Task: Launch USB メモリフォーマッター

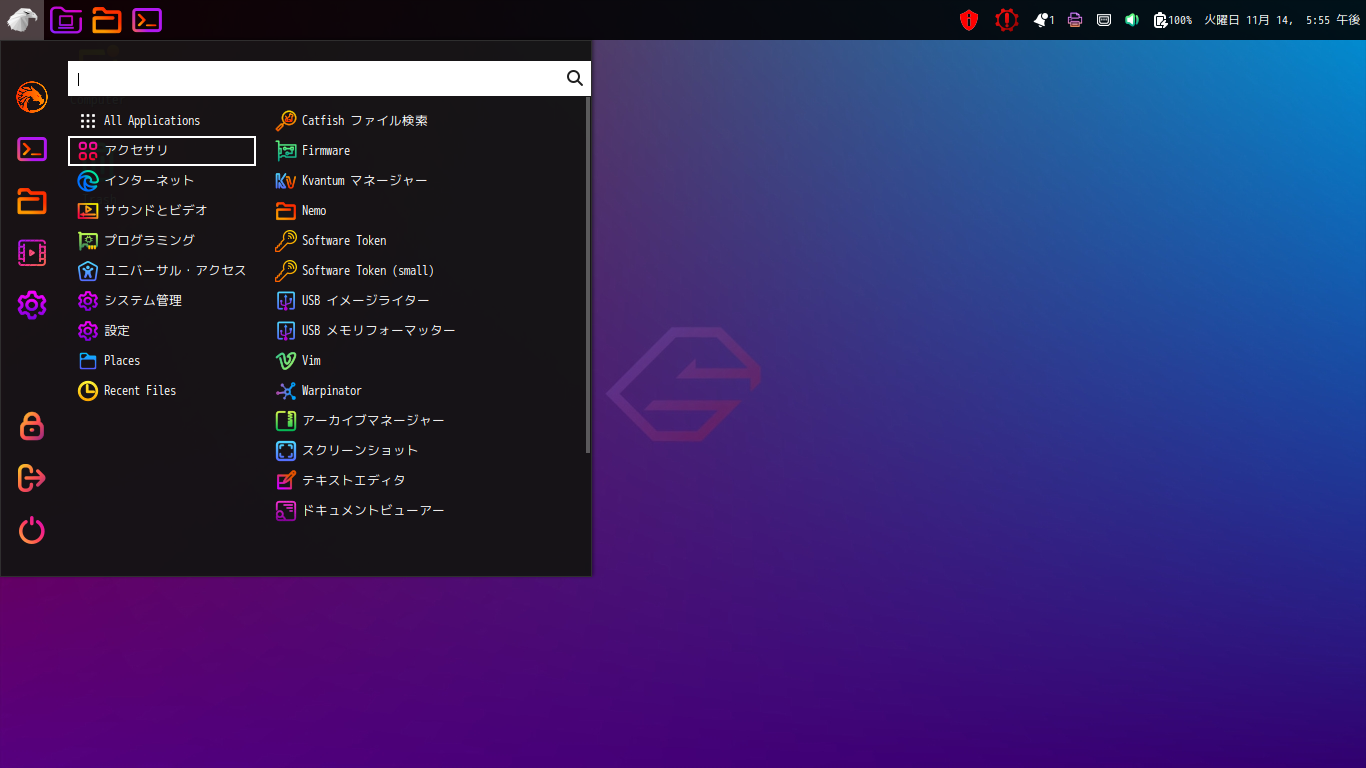Action: click(x=425, y=330)
